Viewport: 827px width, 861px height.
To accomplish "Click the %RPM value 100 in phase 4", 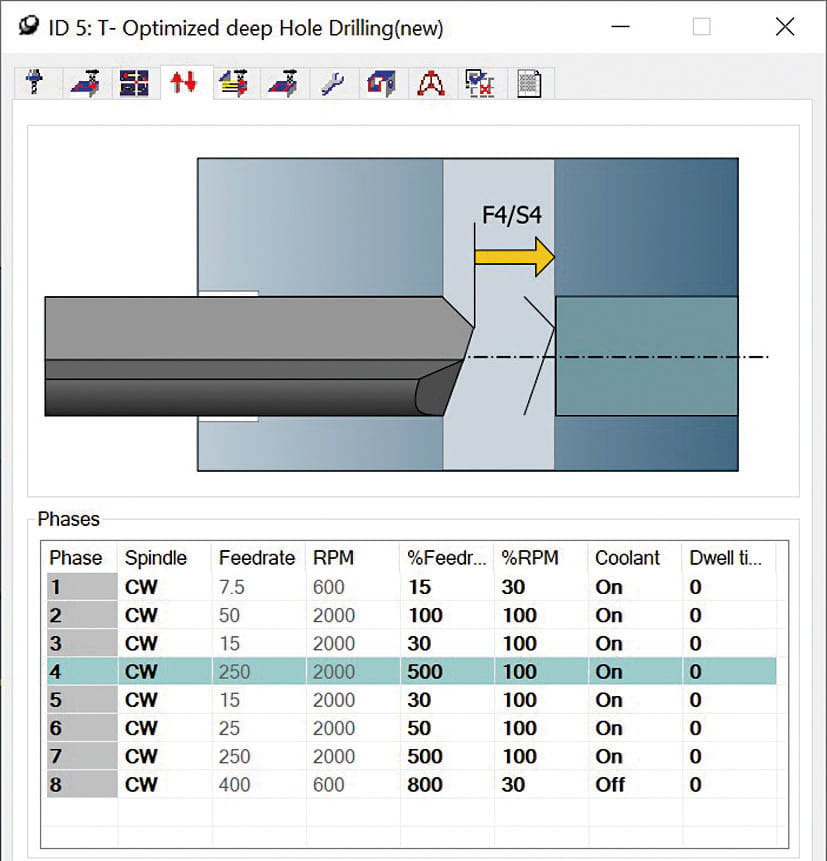I will tap(519, 672).
